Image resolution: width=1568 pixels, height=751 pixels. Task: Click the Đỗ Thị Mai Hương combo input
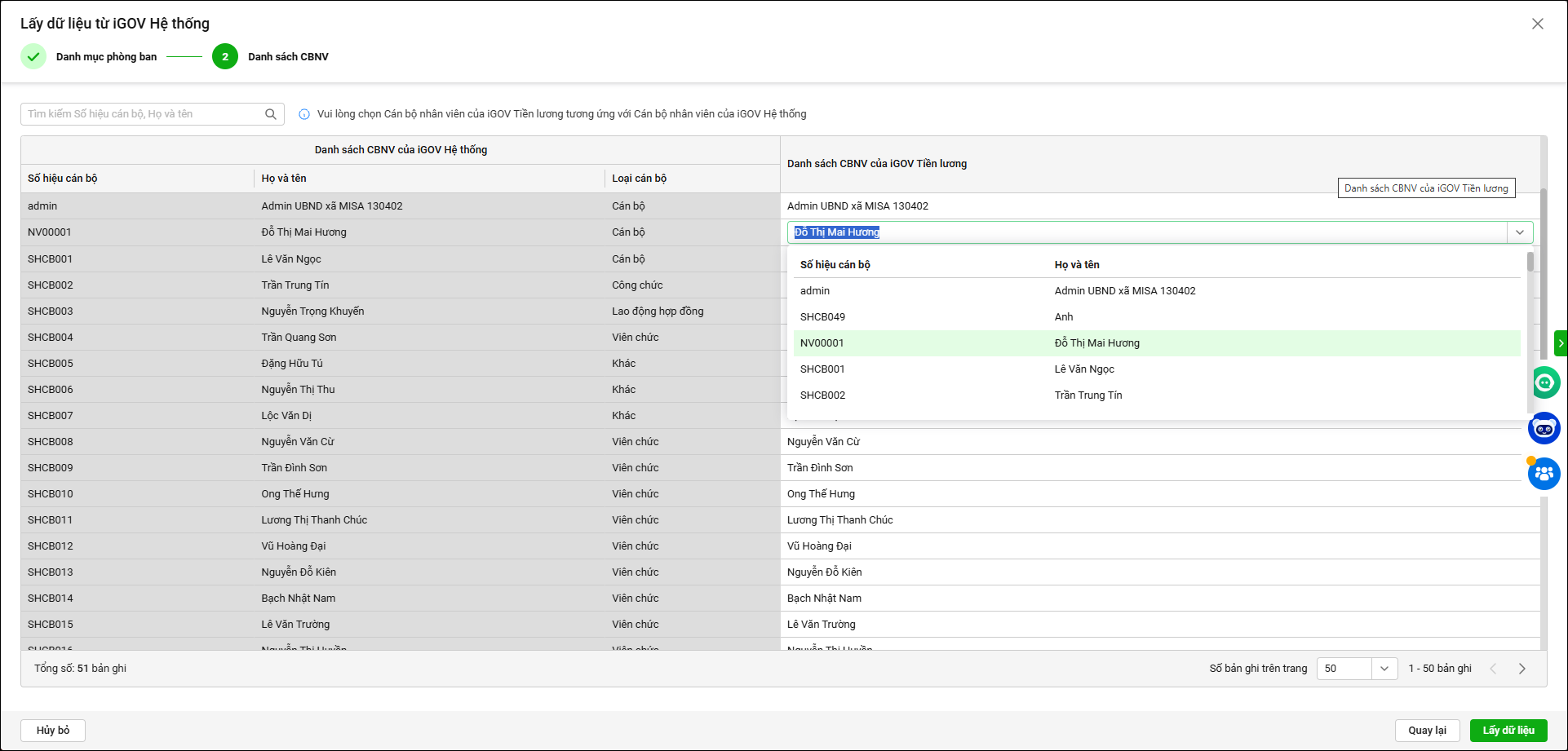click(x=1148, y=232)
